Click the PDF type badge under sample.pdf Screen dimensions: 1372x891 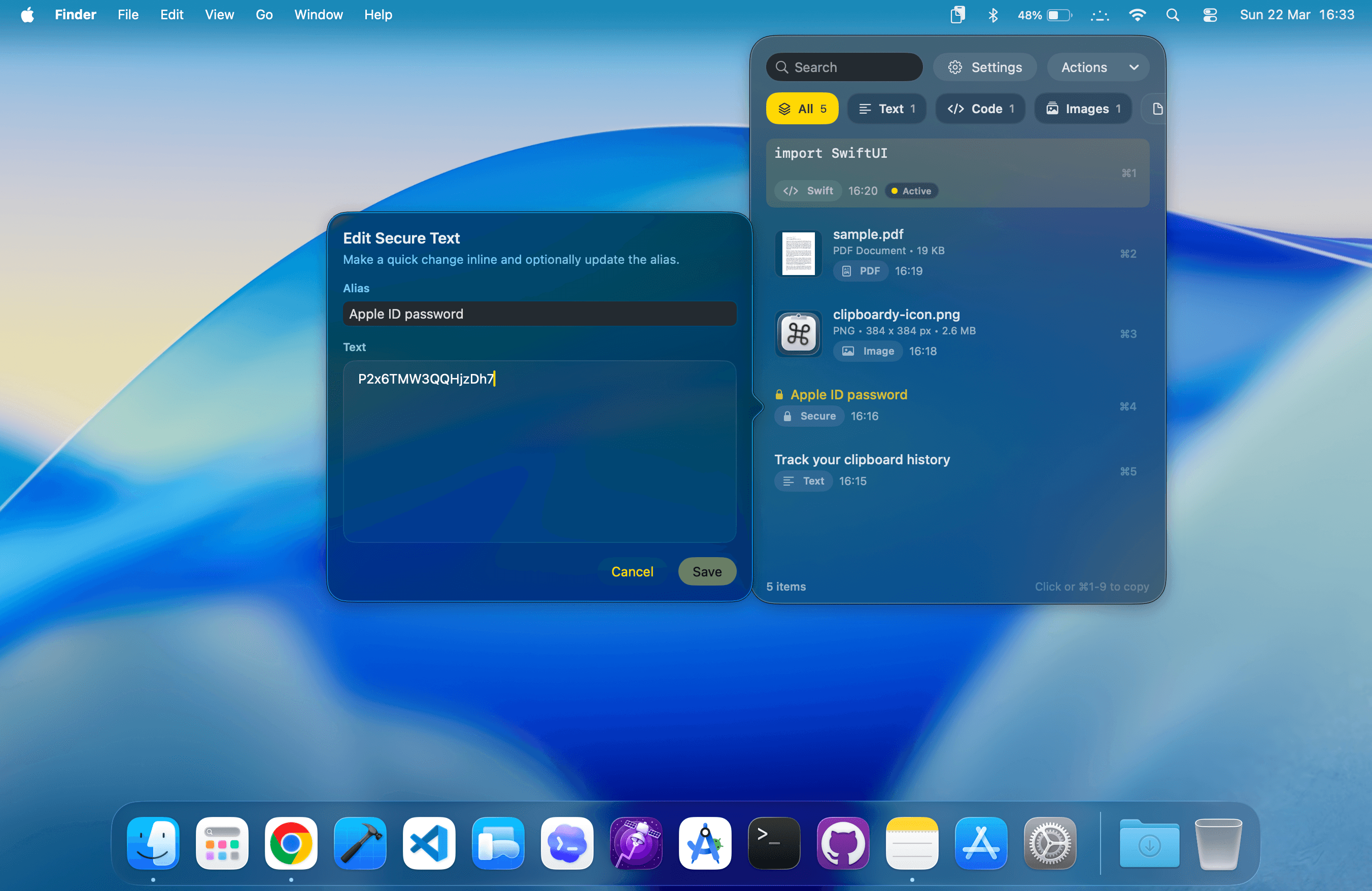[x=860, y=271]
